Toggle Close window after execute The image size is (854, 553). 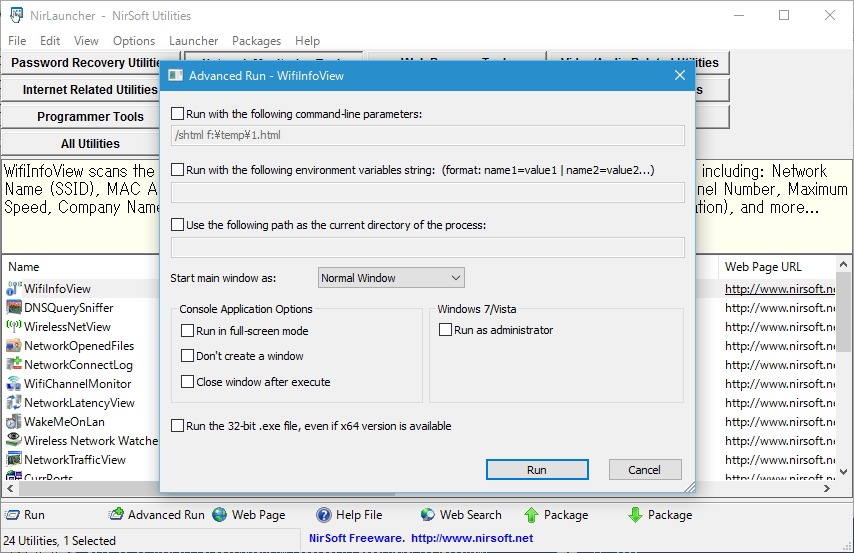tap(187, 381)
